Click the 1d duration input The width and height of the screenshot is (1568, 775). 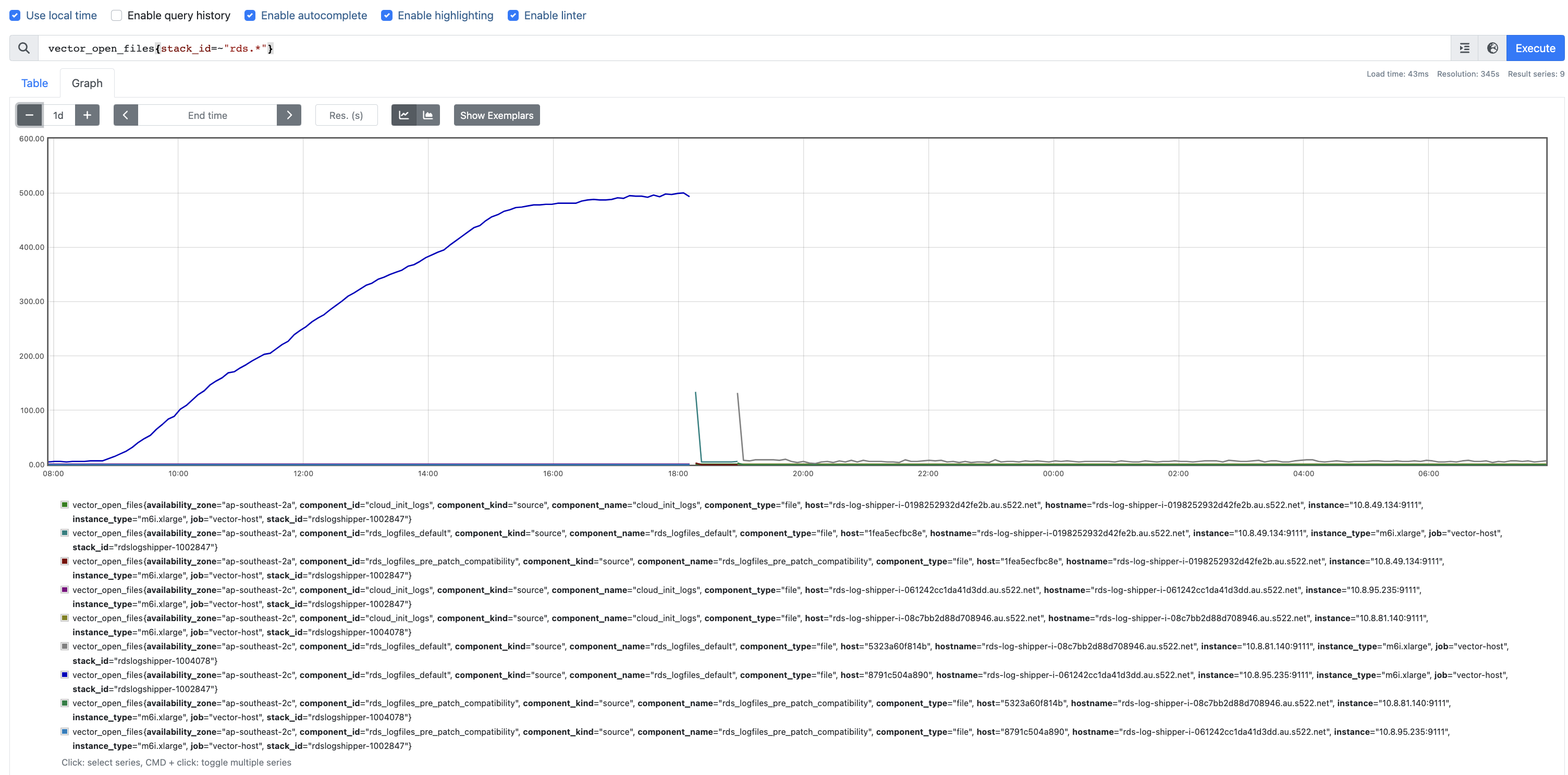pos(58,115)
